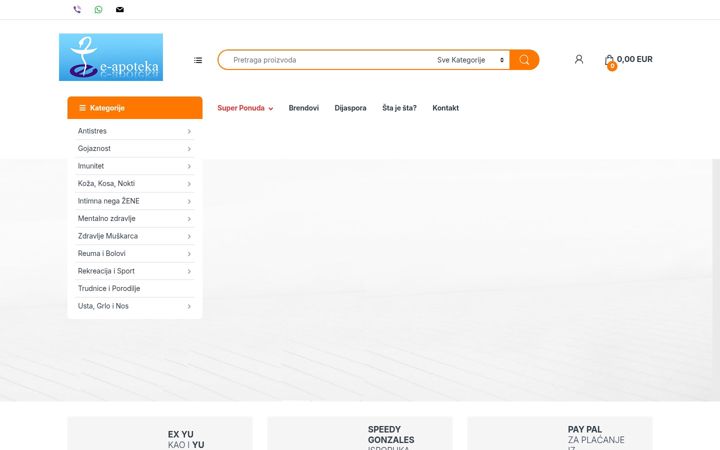Expand the Super Ponuda menu arrow
720x450 pixels.
point(271,109)
